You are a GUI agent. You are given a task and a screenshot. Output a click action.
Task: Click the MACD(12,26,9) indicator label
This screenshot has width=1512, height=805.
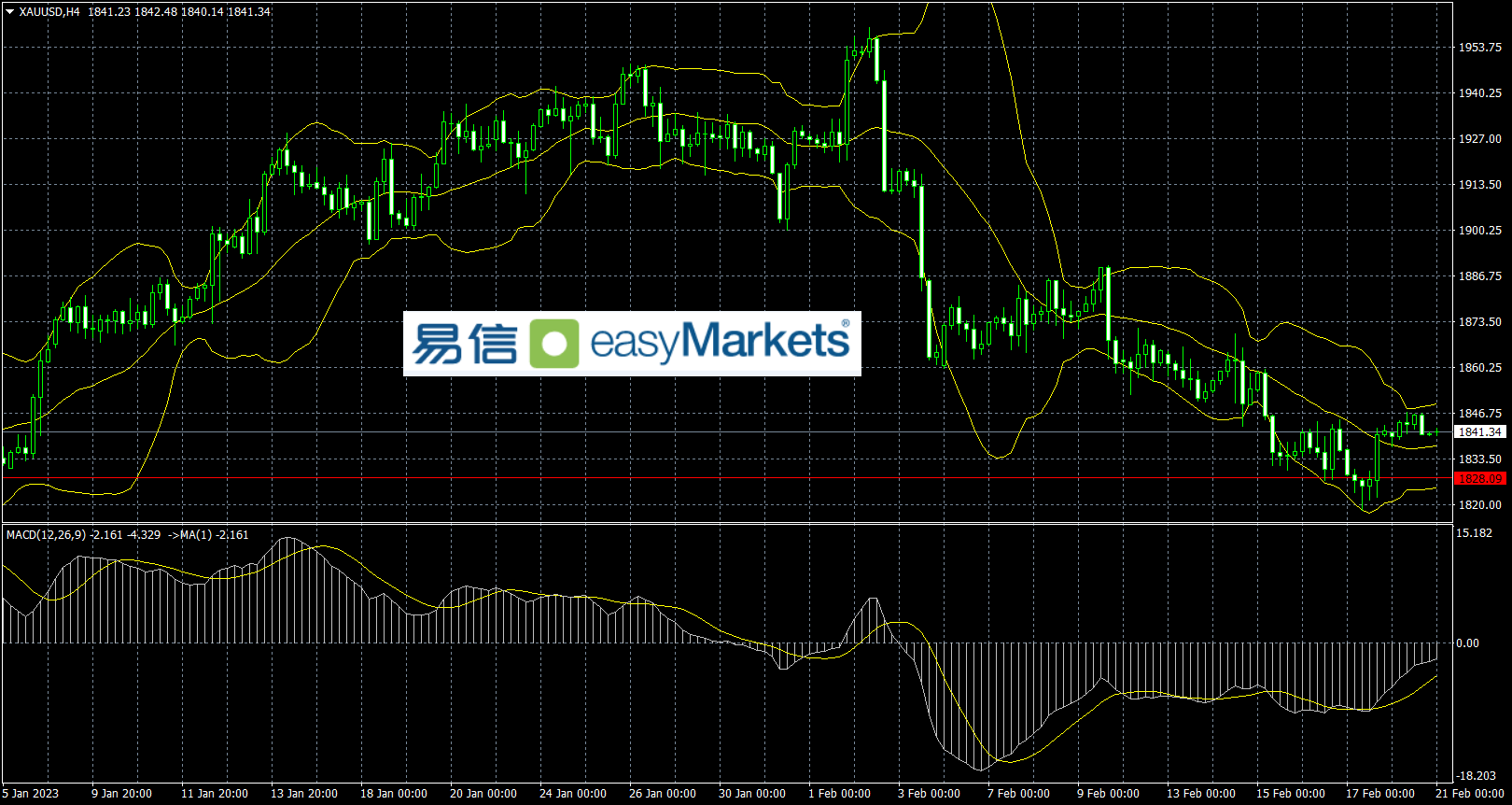coord(47,535)
